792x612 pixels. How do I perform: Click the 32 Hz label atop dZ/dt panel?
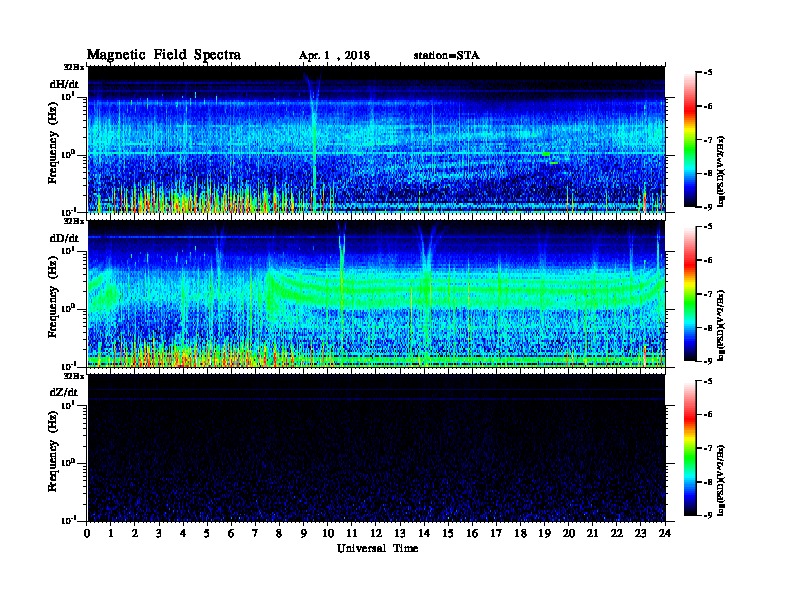point(74,376)
